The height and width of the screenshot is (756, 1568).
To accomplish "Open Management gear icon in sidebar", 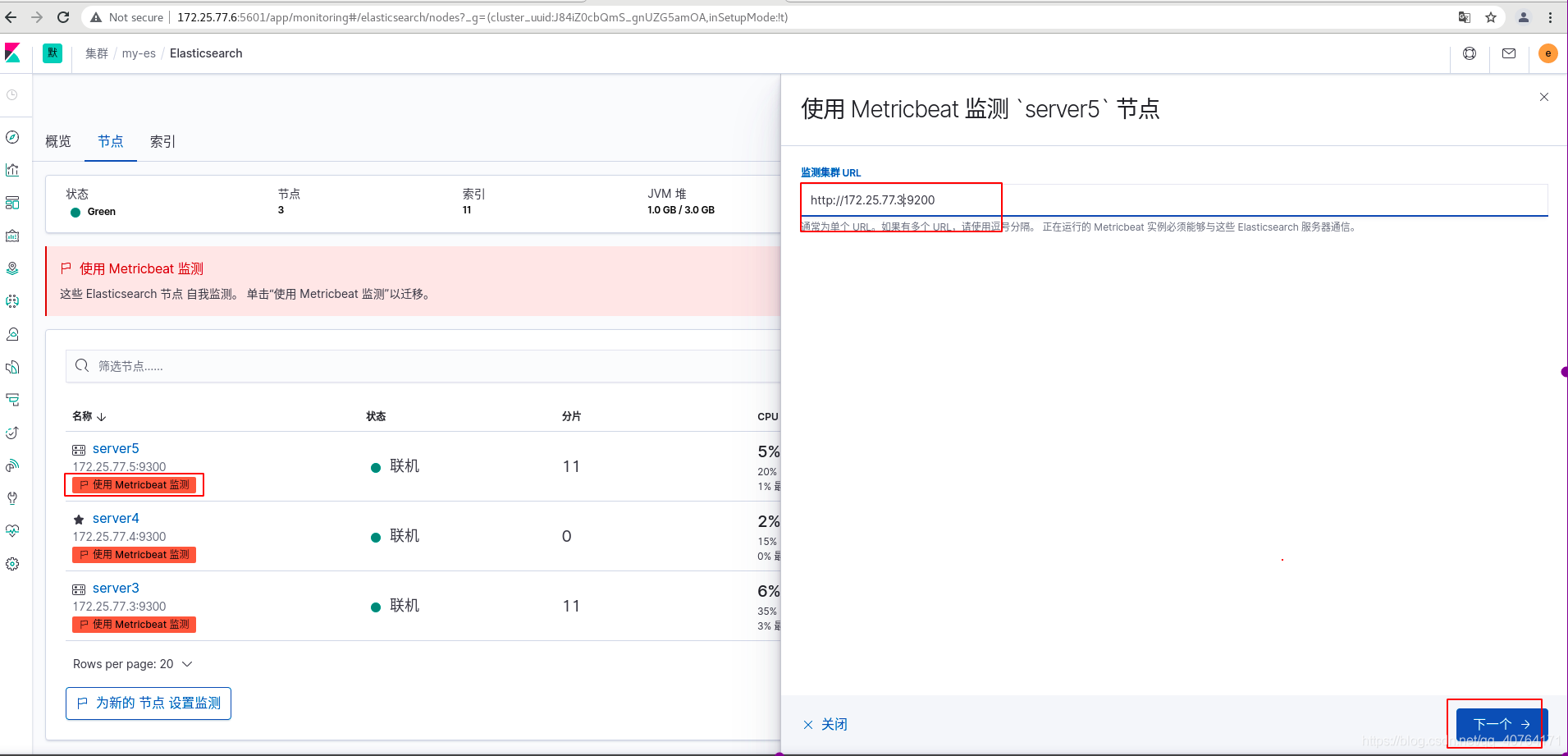I will coord(12,564).
